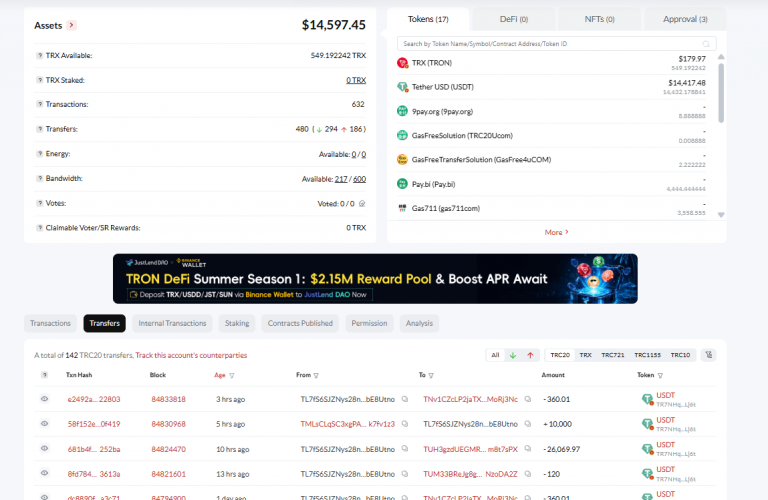Click Track this account's counterparties link
The height and width of the screenshot is (500, 768).
click(x=192, y=355)
